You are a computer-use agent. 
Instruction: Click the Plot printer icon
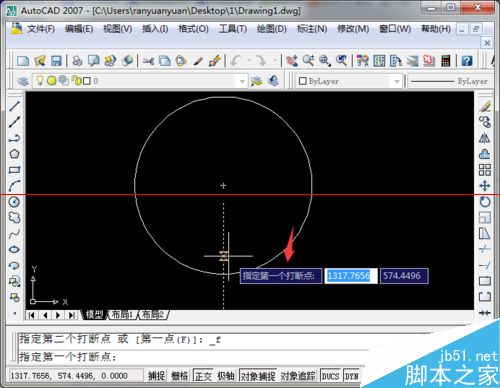coord(77,61)
